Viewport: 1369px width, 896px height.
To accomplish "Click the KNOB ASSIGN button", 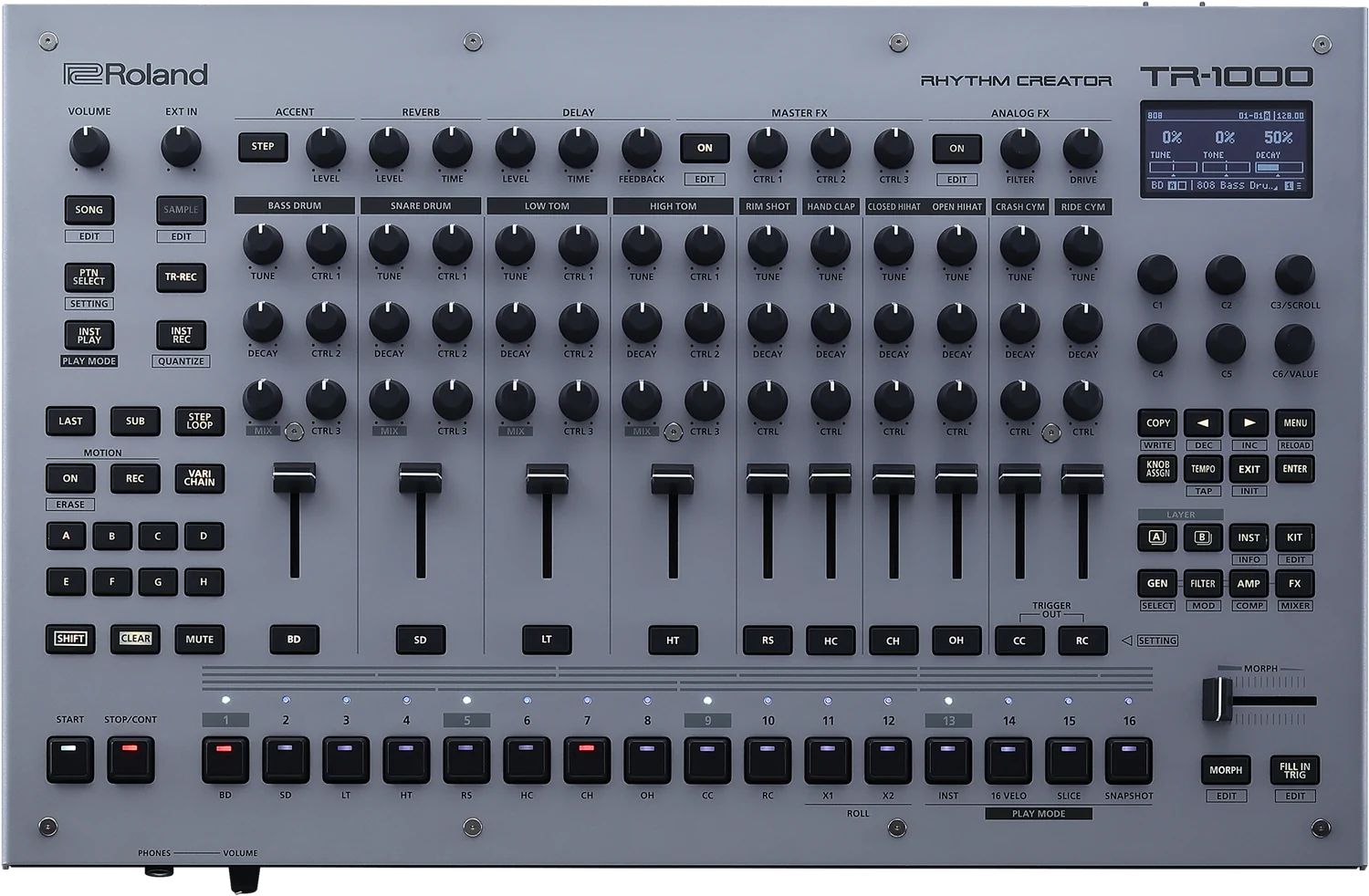I will [1157, 468].
